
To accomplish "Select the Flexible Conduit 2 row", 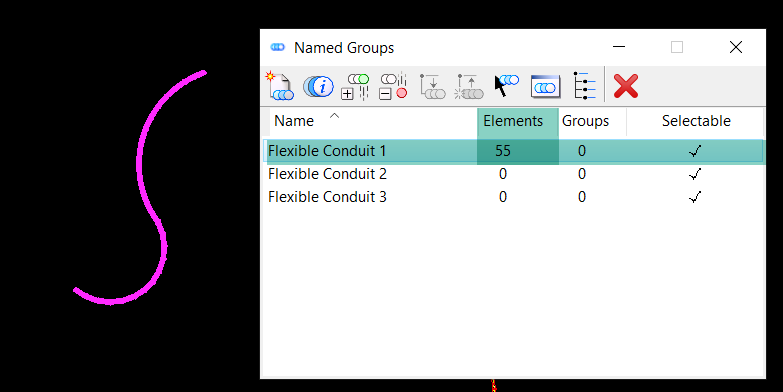I will coord(513,174).
